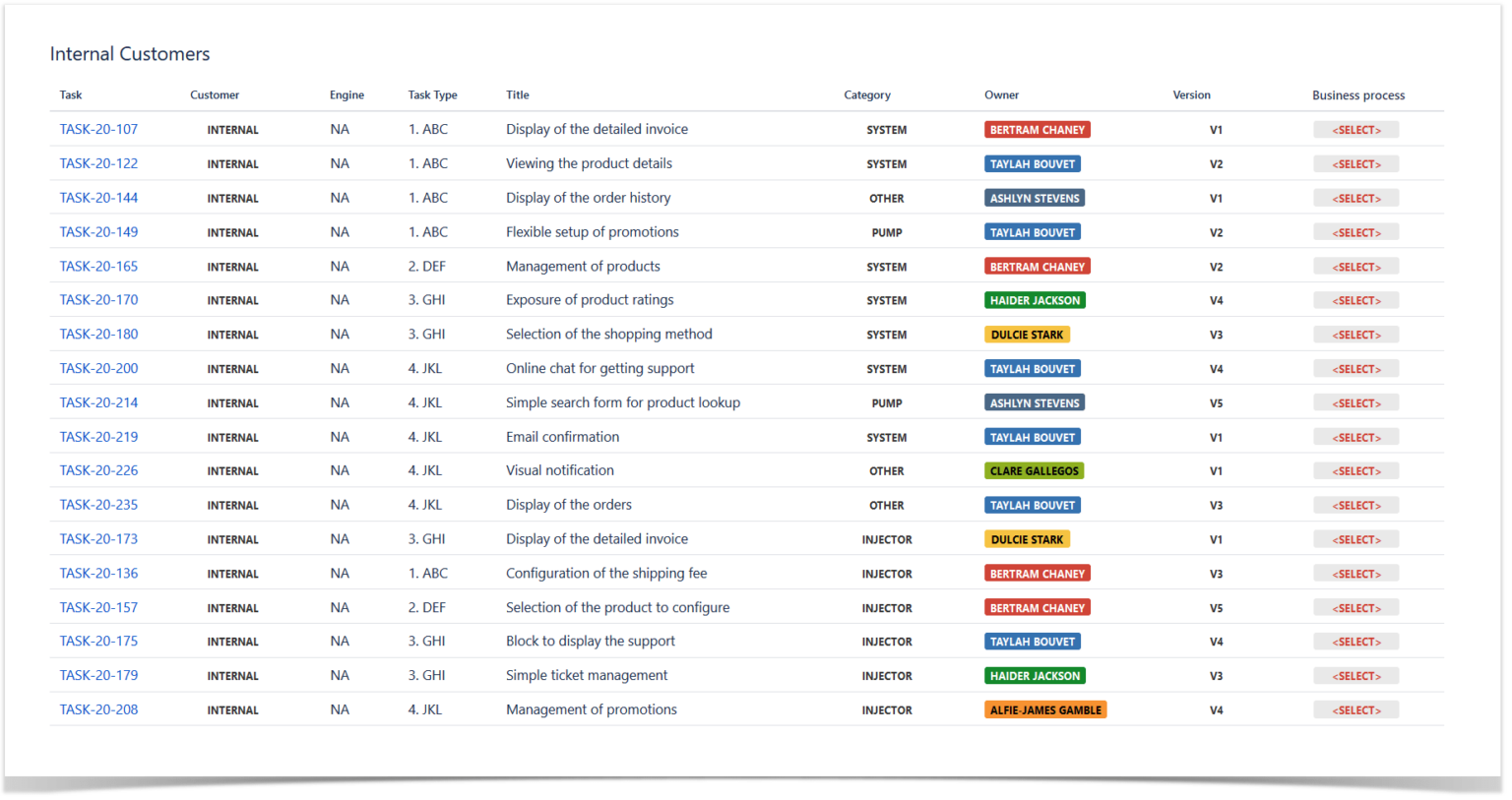Image resolution: width=1512 pixels, height=800 pixels.
Task: Click the BERTRAM CHANEY owner badge on TASK-20-107
Action: pos(1037,129)
